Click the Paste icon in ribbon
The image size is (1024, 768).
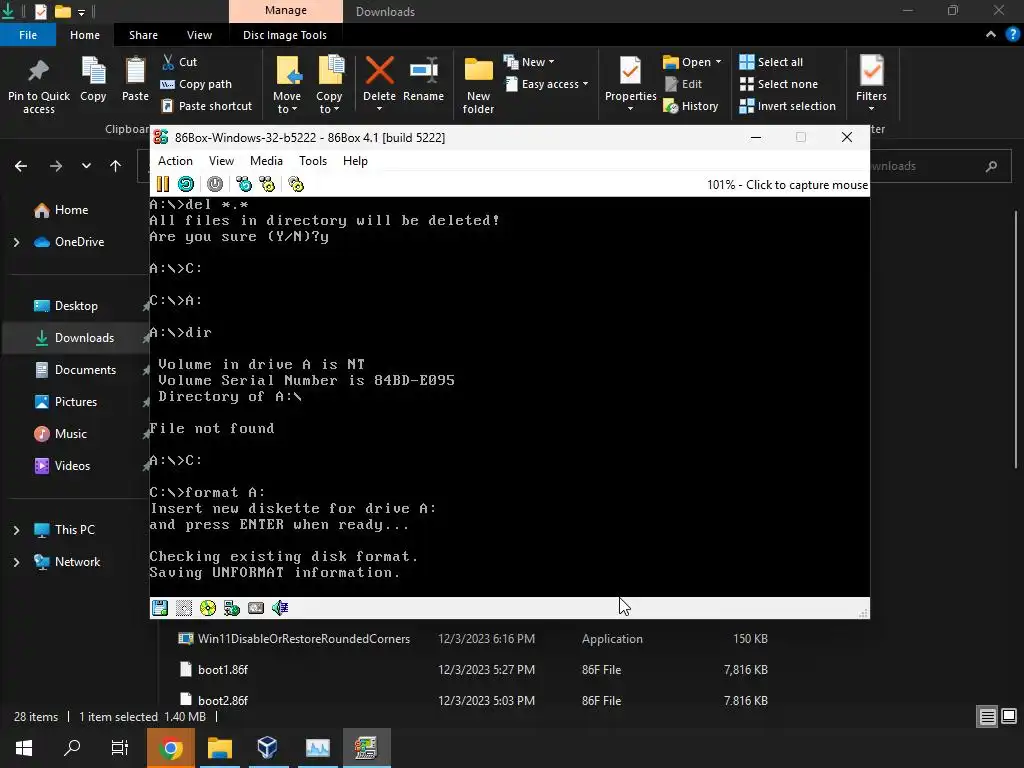point(135,79)
